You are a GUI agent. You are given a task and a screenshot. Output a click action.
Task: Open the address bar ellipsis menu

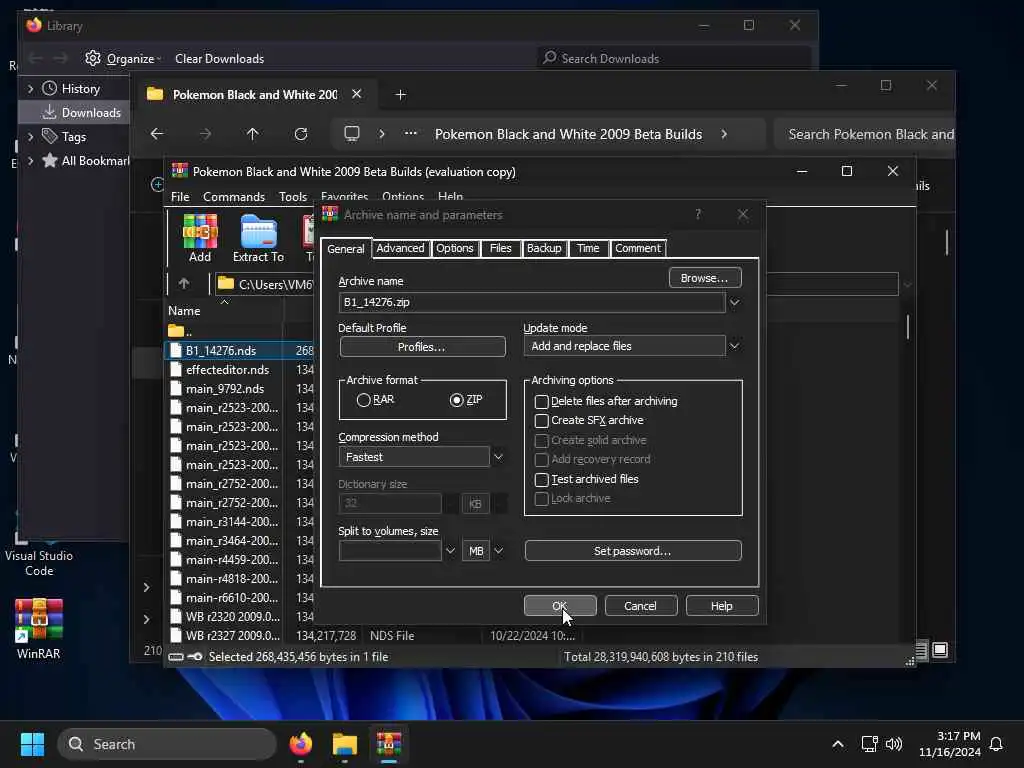[x=410, y=133]
